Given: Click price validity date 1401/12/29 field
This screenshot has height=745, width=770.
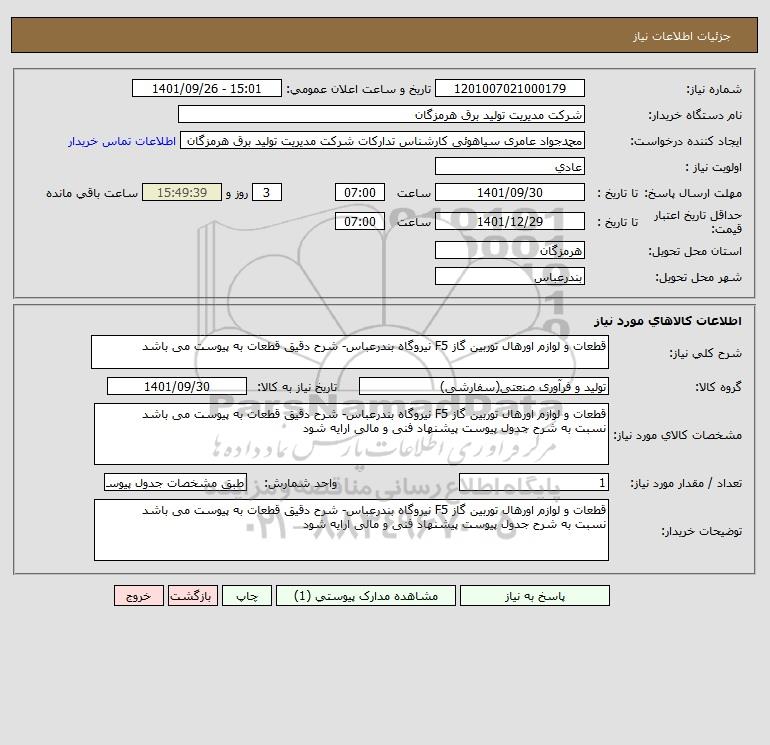Looking at the screenshot, I should [510, 221].
